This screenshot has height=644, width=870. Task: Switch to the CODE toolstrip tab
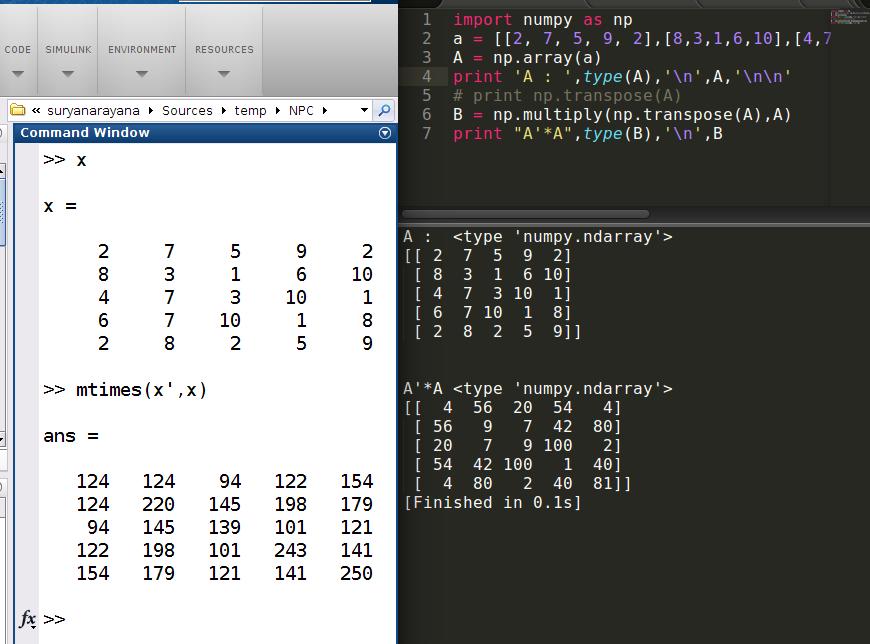tap(18, 49)
